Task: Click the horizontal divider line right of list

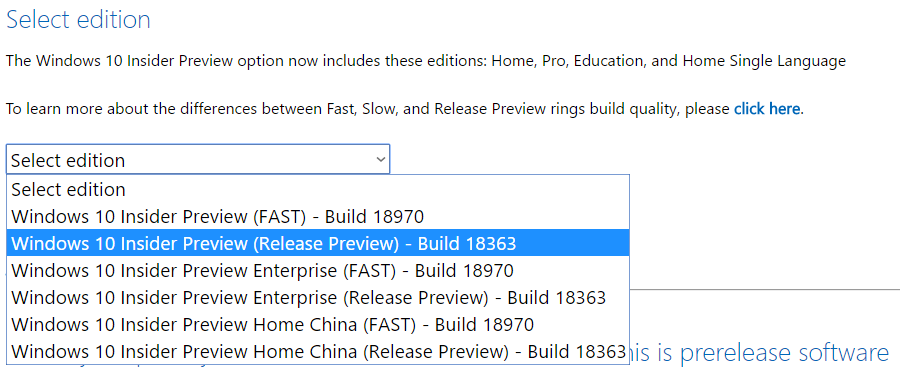Action: click(765, 289)
